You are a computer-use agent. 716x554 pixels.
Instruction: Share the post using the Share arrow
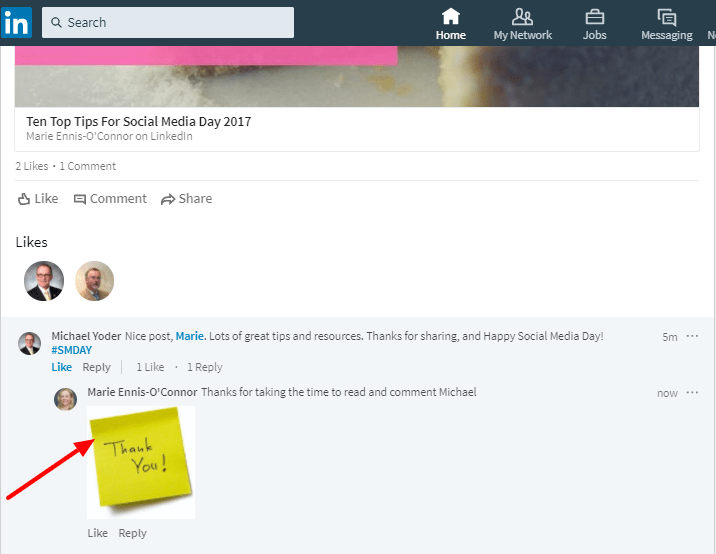pyautogui.click(x=186, y=199)
